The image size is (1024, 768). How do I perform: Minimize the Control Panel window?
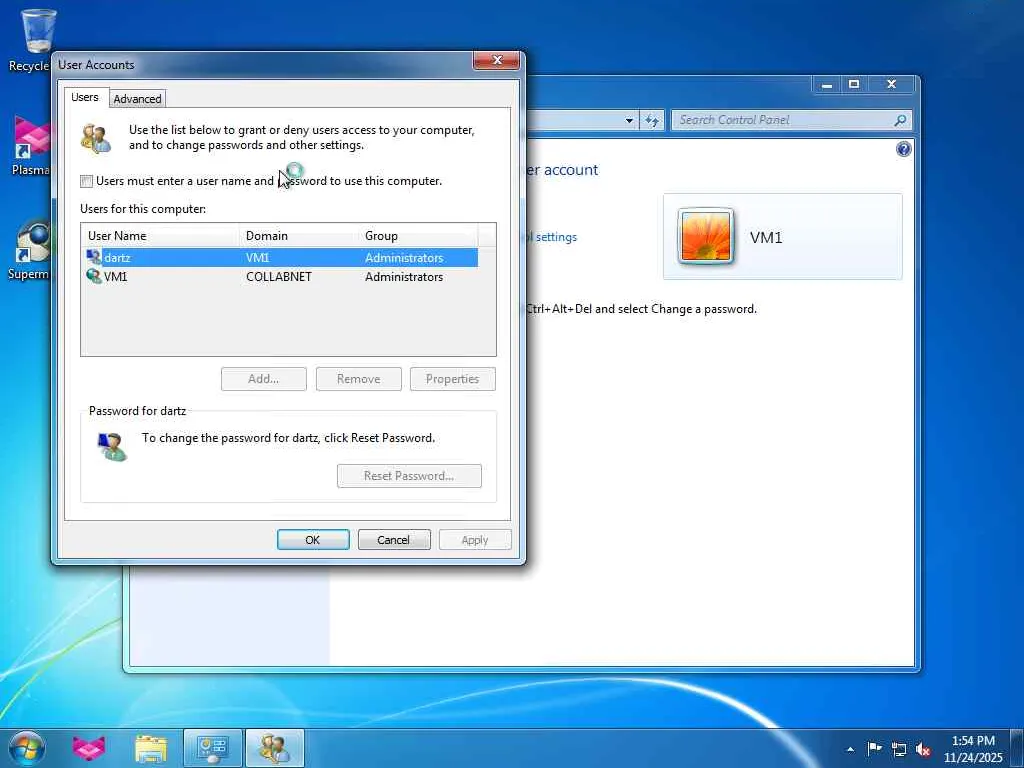[x=827, y=84]
